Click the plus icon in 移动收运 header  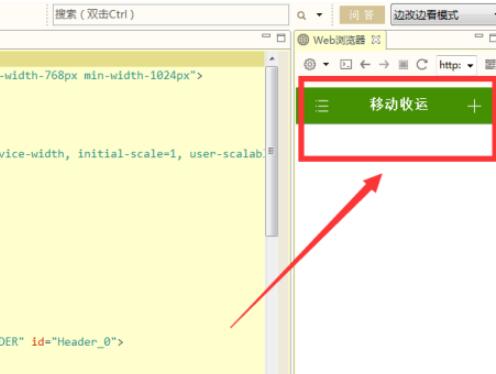474,106
